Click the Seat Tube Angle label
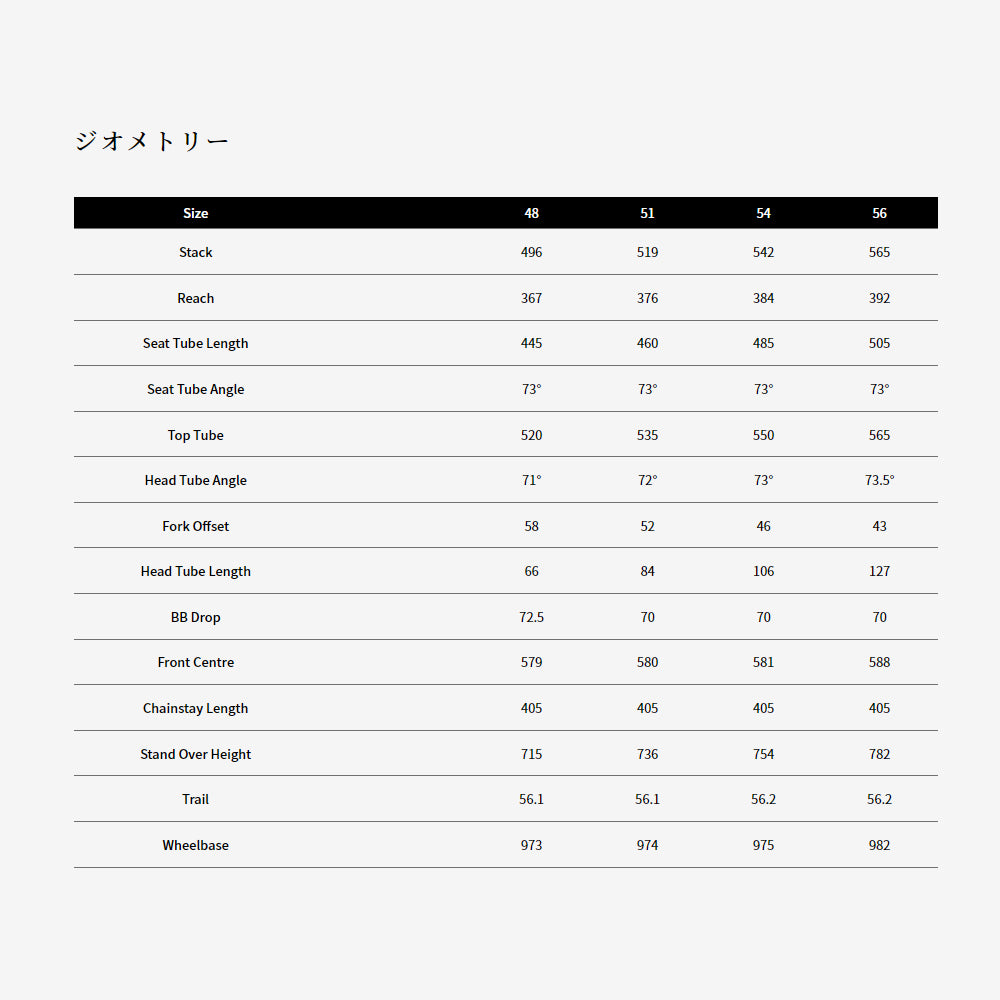This screenshot has width=1000, height=1000. [x=195, y=389]
